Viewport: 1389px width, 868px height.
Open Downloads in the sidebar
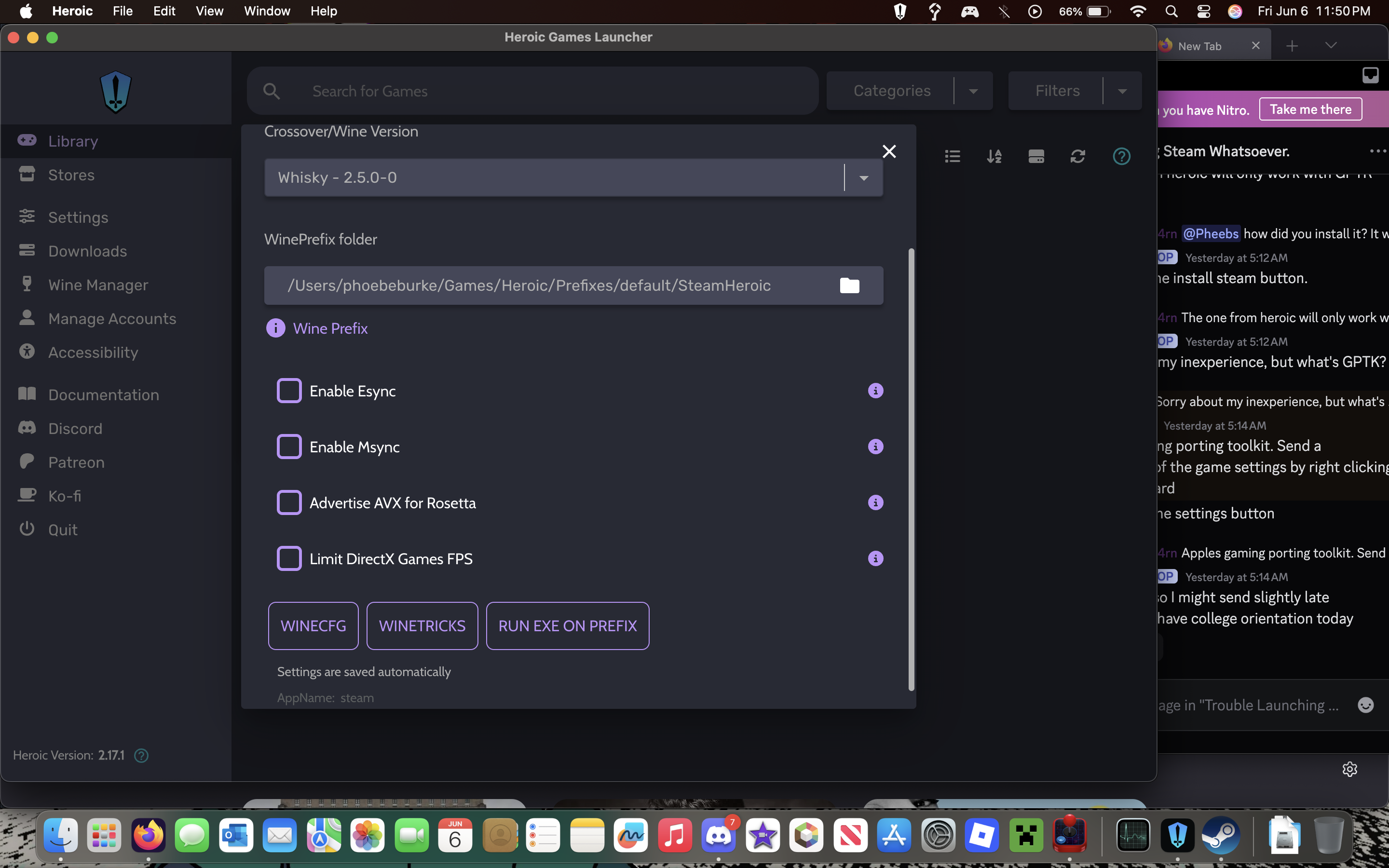(87, 251)
